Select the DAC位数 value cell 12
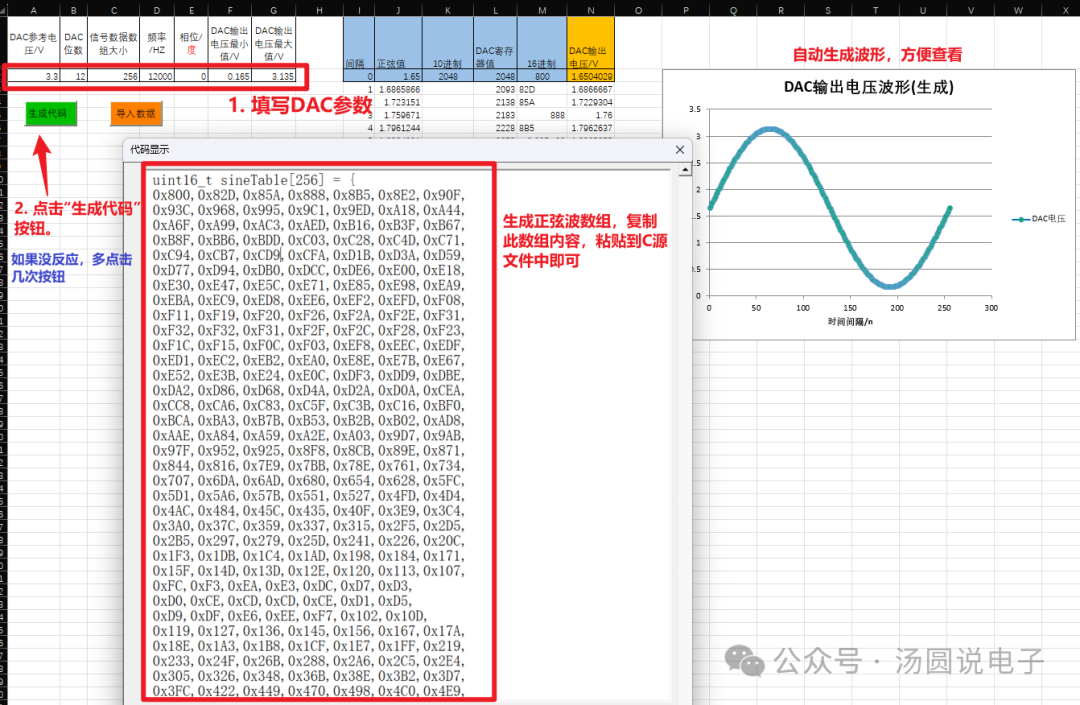Screen dimensions: 1080x705 74,76
